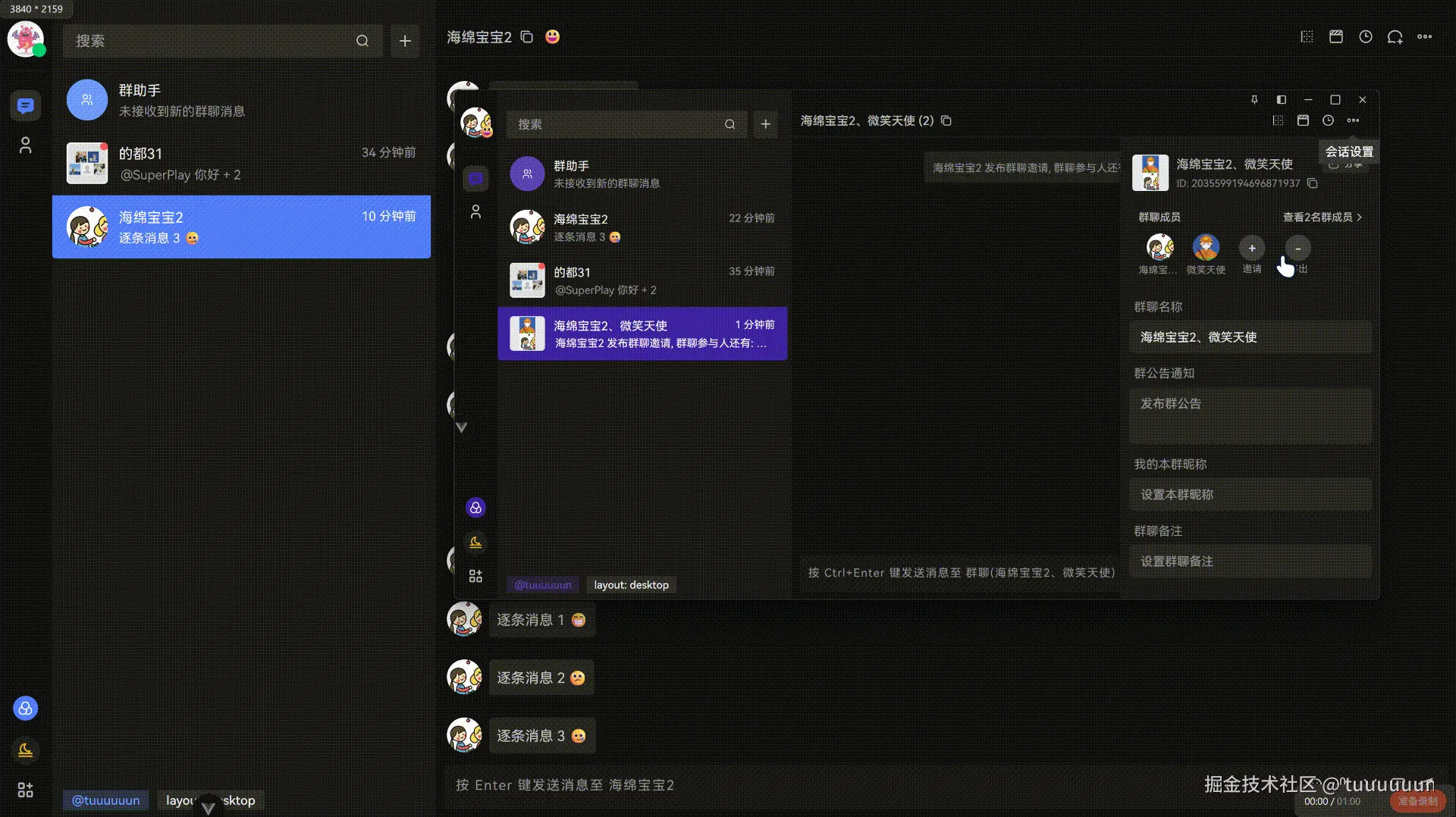This screenshot has width=1456, height=817.
Task: Open the mini-apps grid icon at sidebar bottom
Action: click(x=25, y=790)
